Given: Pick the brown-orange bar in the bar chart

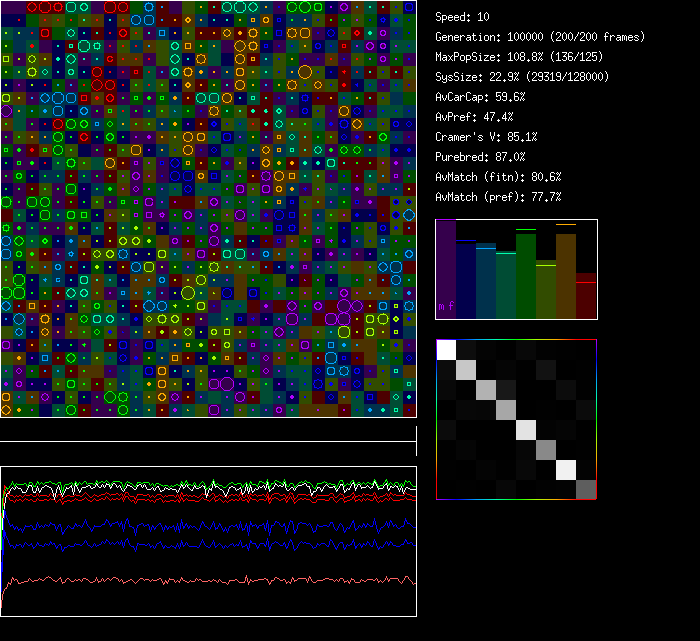Looking at the screenshot, I should (566, 275).
